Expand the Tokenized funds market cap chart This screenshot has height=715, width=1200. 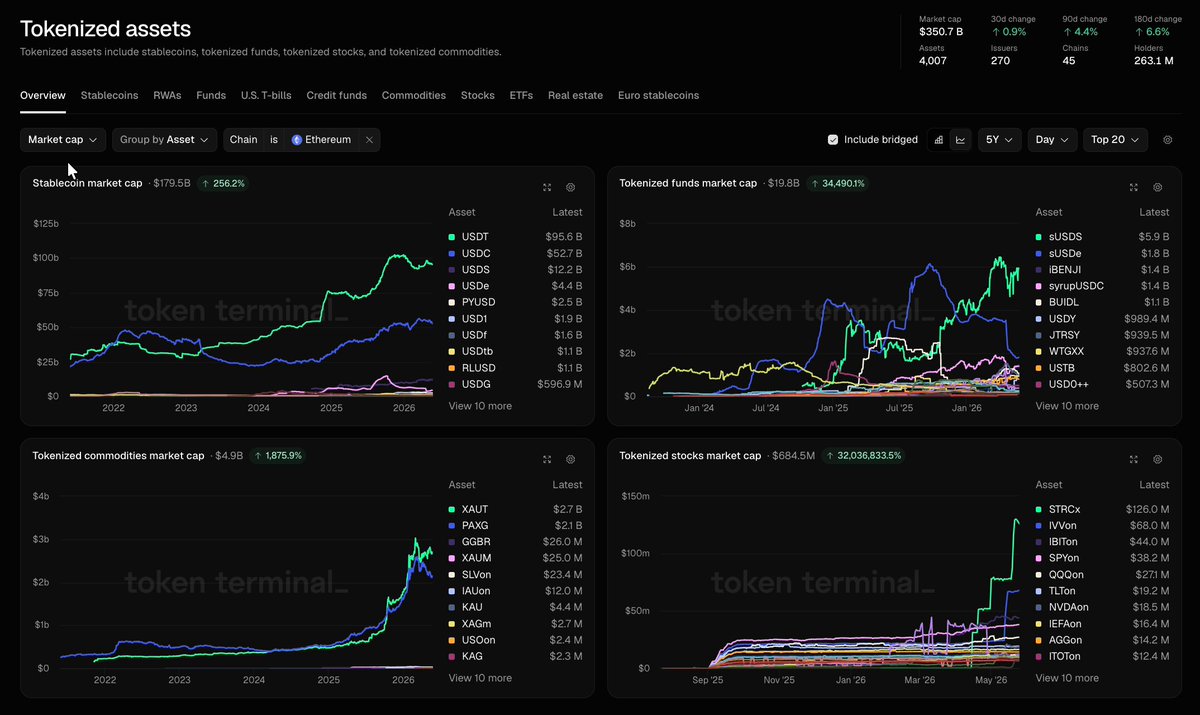click(x=1134, y=187)
